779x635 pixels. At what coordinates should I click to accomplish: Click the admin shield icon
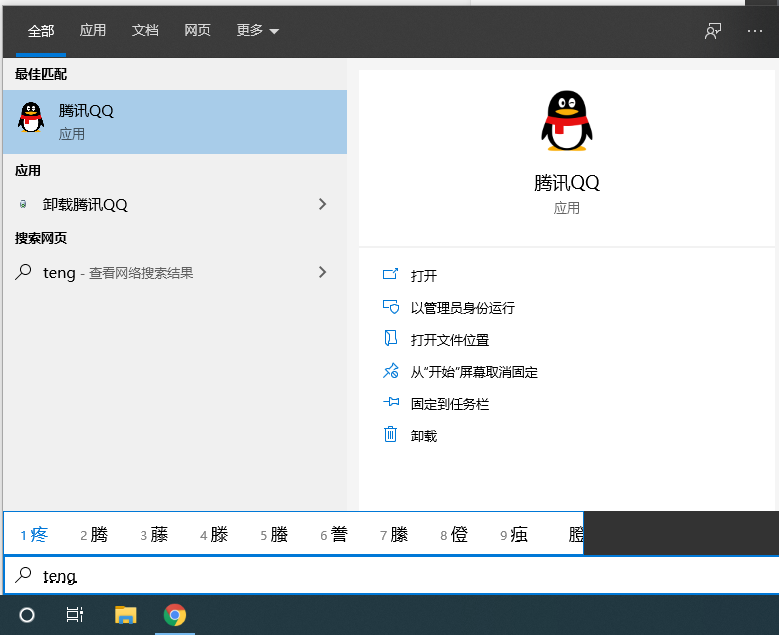[x=390, y=307]
